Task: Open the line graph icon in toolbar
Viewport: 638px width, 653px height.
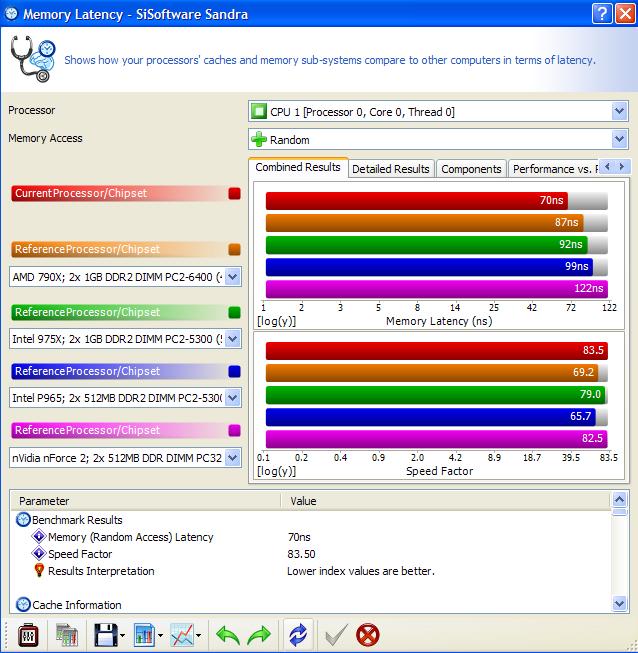Action: [x=182, y=636]
